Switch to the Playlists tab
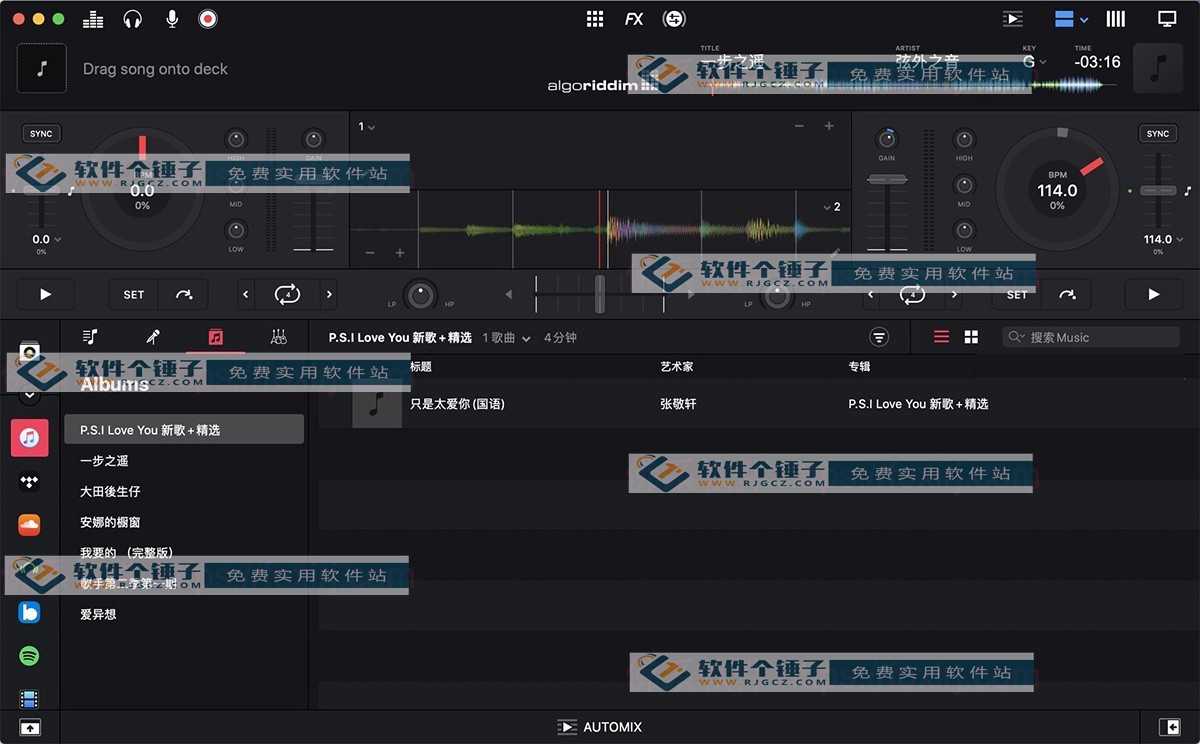The height and width of the screenshot is (744, 1200). point(90,337)
